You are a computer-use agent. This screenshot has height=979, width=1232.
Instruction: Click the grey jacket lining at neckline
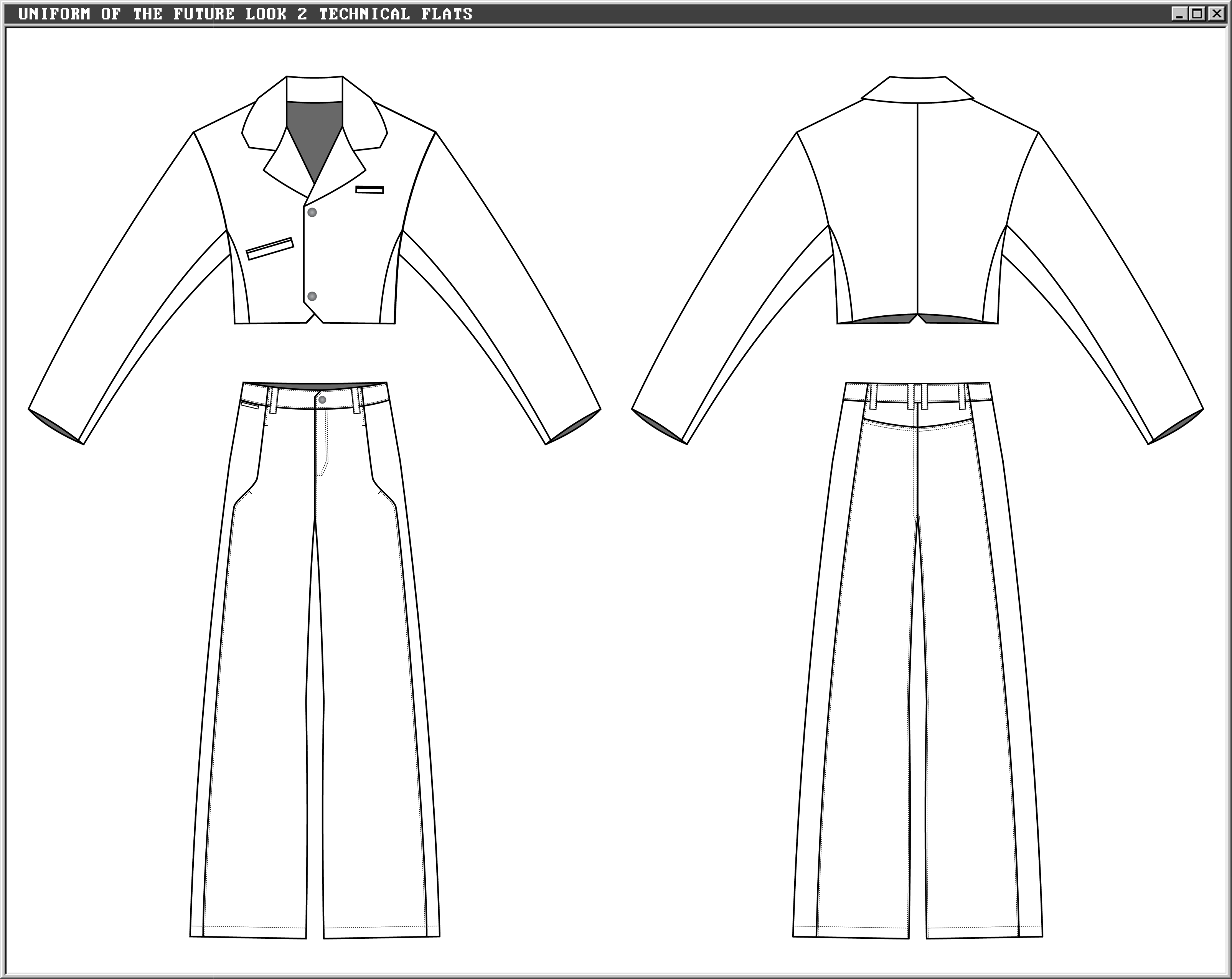tap(314, 131)
